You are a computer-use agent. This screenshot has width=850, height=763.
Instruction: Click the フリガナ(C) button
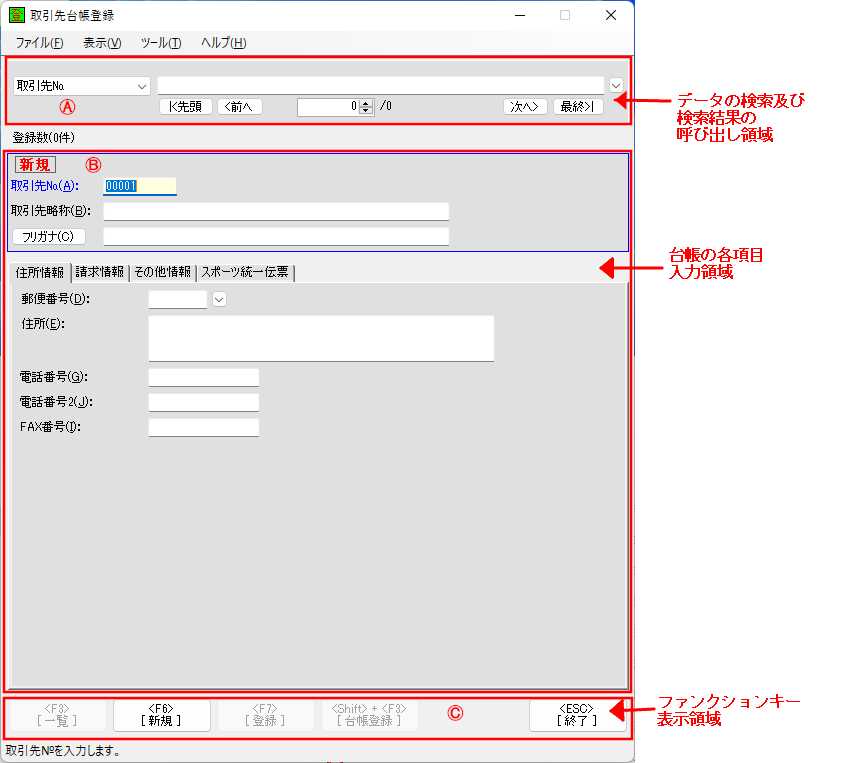click(49, 237)
